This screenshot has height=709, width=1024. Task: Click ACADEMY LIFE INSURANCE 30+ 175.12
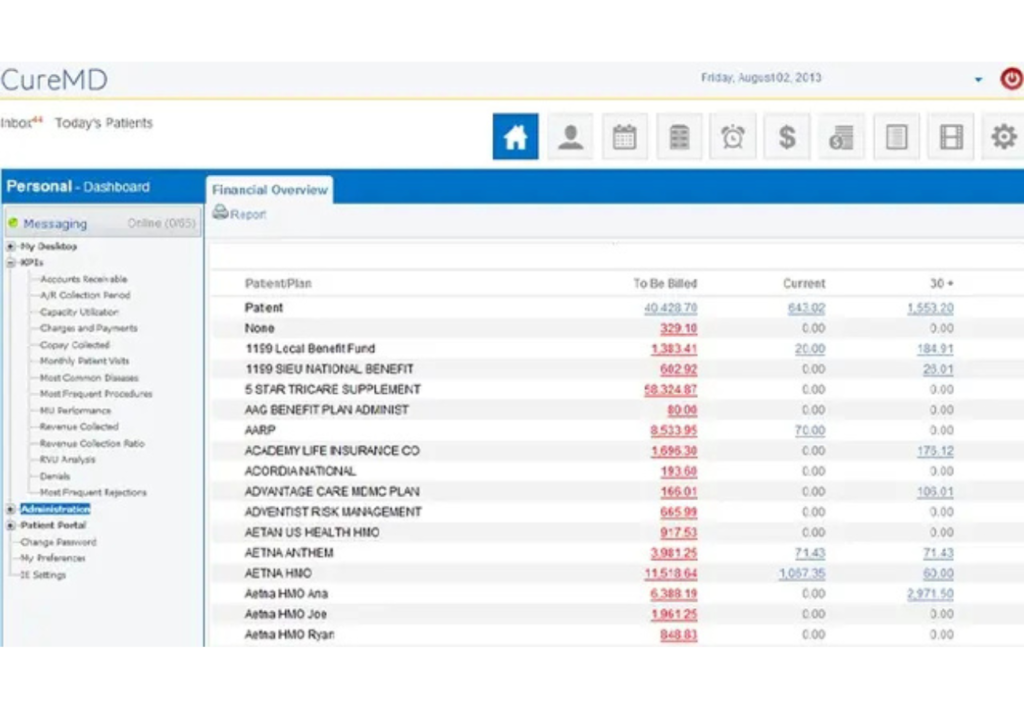point(935,450)
